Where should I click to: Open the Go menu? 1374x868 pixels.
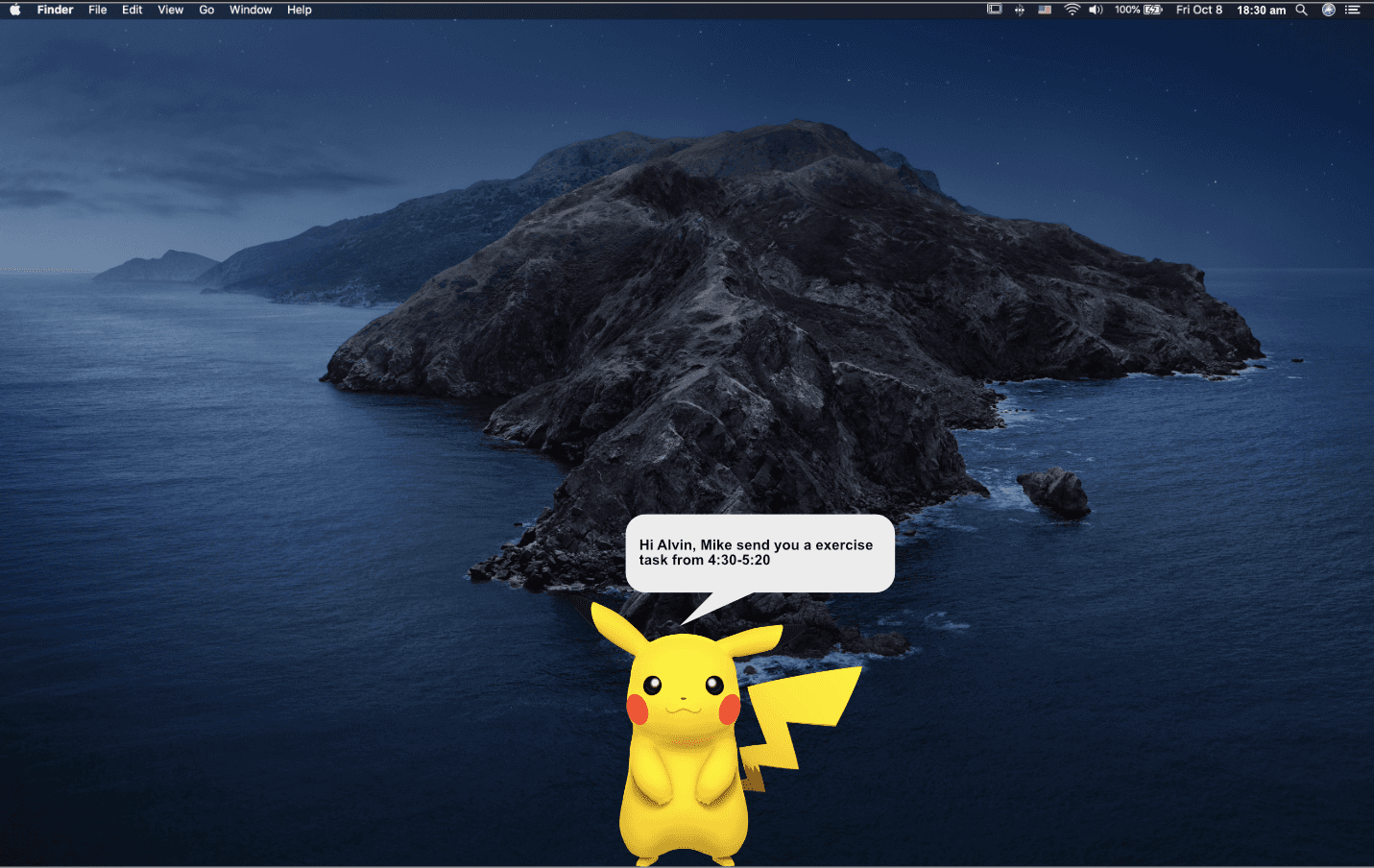point(206,10)
